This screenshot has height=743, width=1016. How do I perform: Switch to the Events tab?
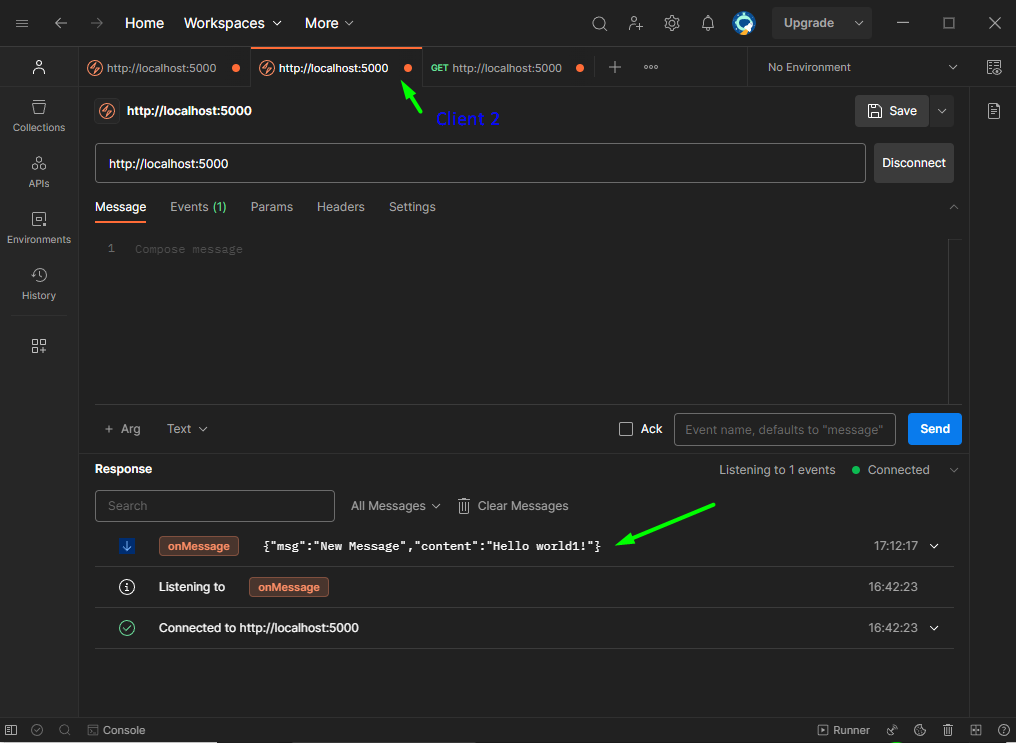[x=198, y=207]
